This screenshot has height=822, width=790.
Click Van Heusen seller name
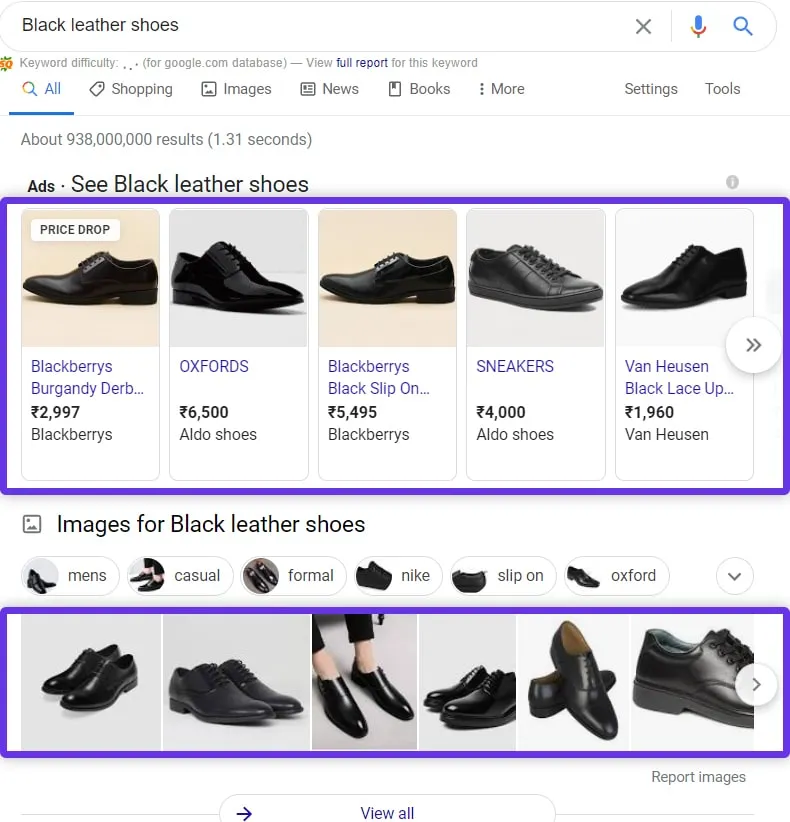[x=666, y=435]
